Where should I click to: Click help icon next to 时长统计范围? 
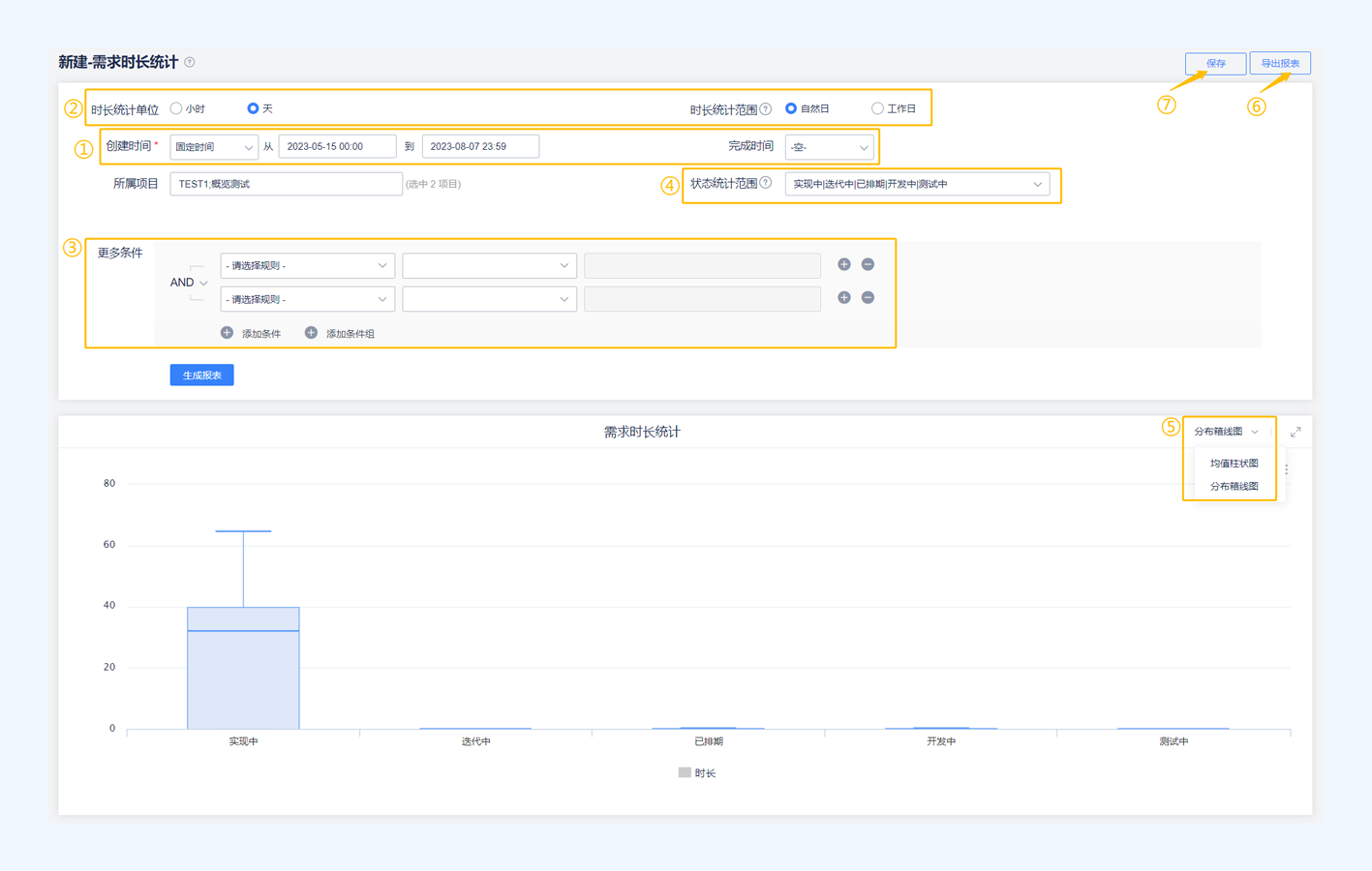(x=766, y=108)
